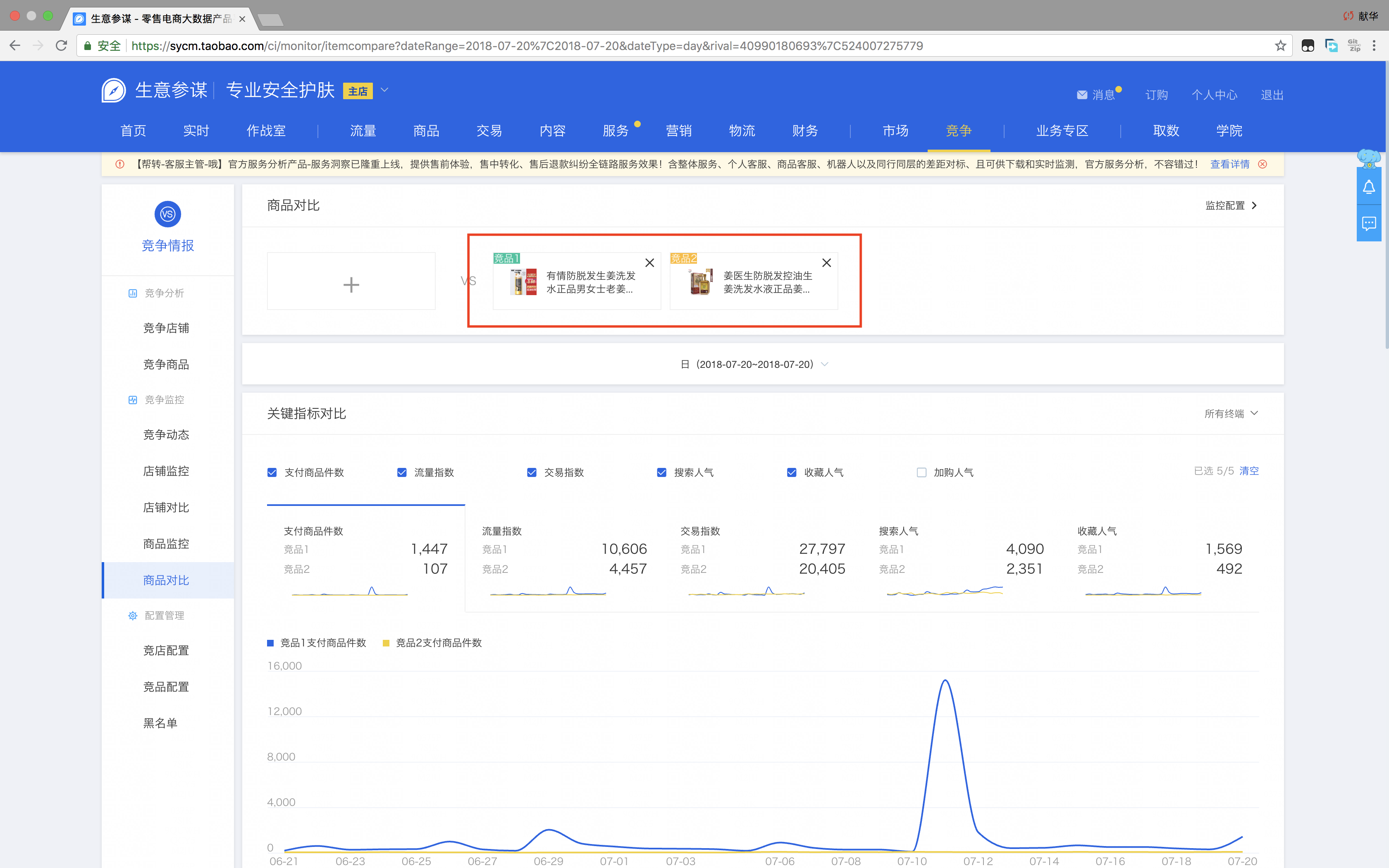Viewport: 1389px width, 868px height.
Task: Expand the shop switcher arrow beside 主店
Action: (384, 90)
